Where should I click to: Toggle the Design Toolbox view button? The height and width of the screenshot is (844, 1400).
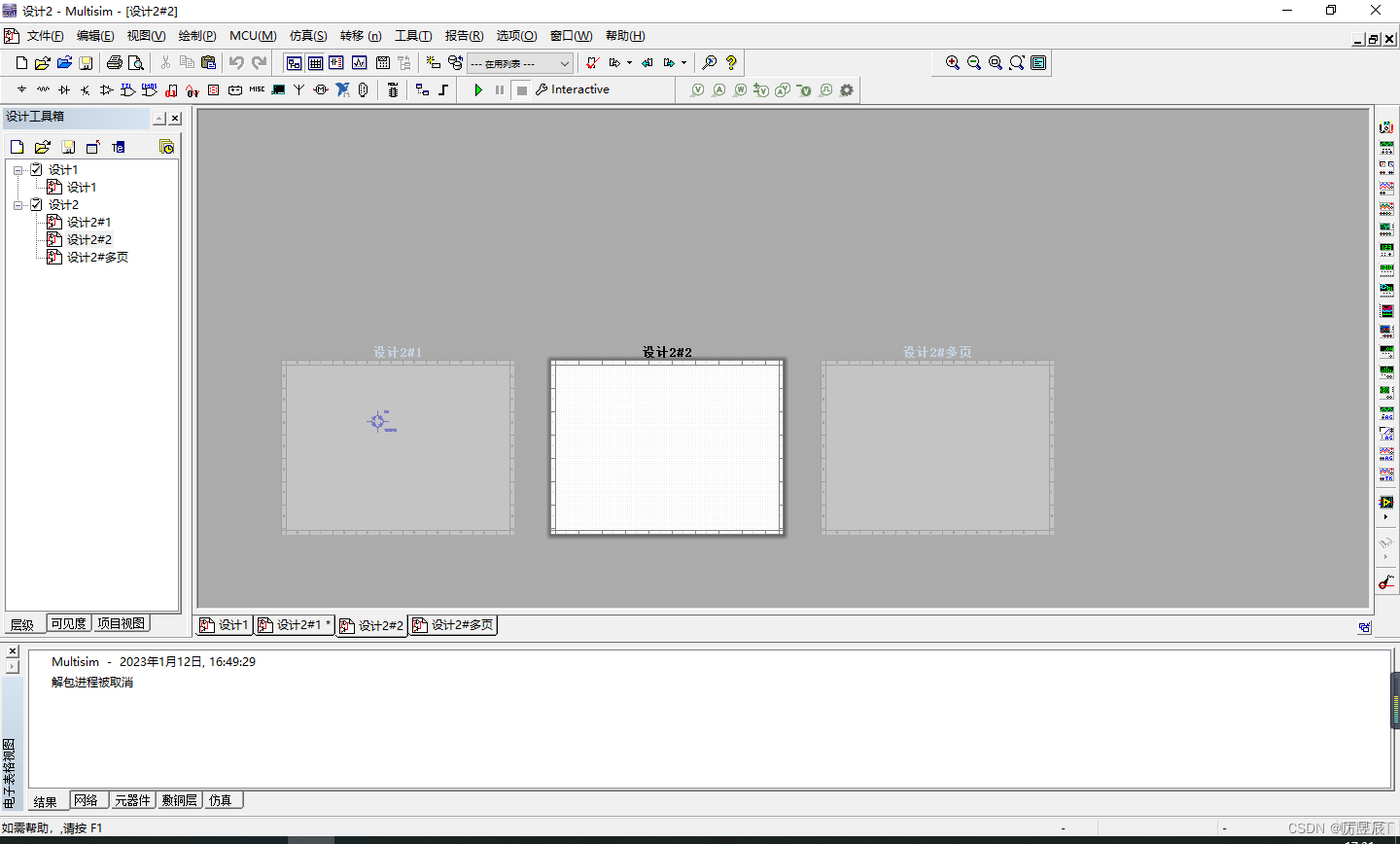(x=294, y=62)
